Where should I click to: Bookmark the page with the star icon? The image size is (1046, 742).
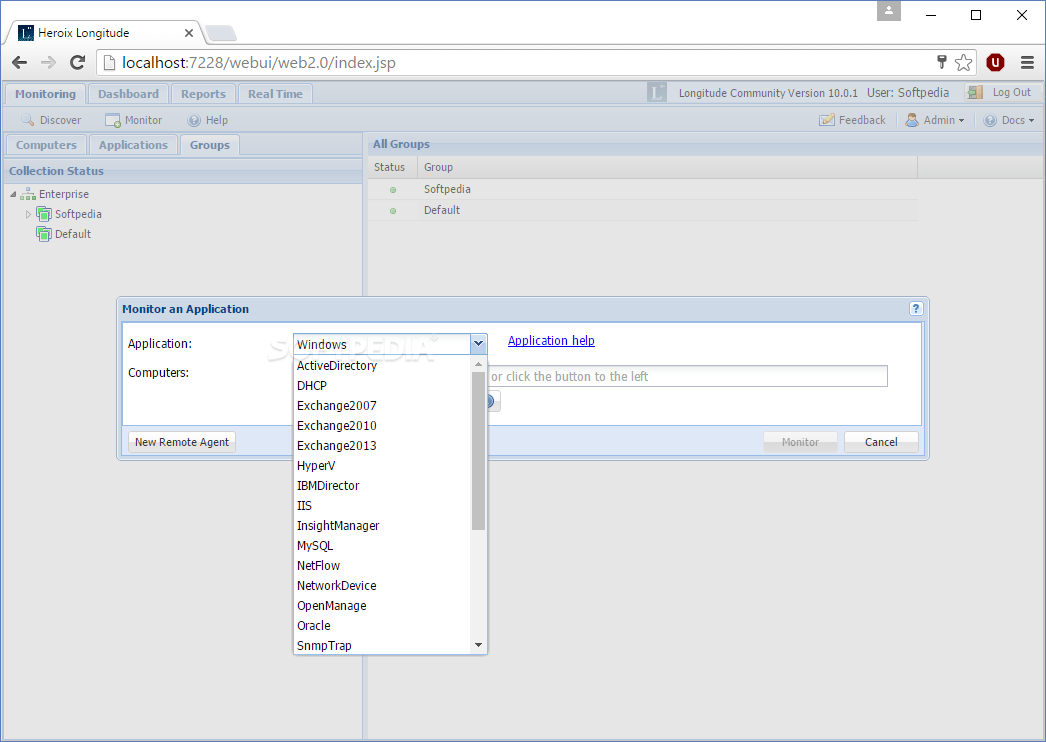tap(963, 63)
